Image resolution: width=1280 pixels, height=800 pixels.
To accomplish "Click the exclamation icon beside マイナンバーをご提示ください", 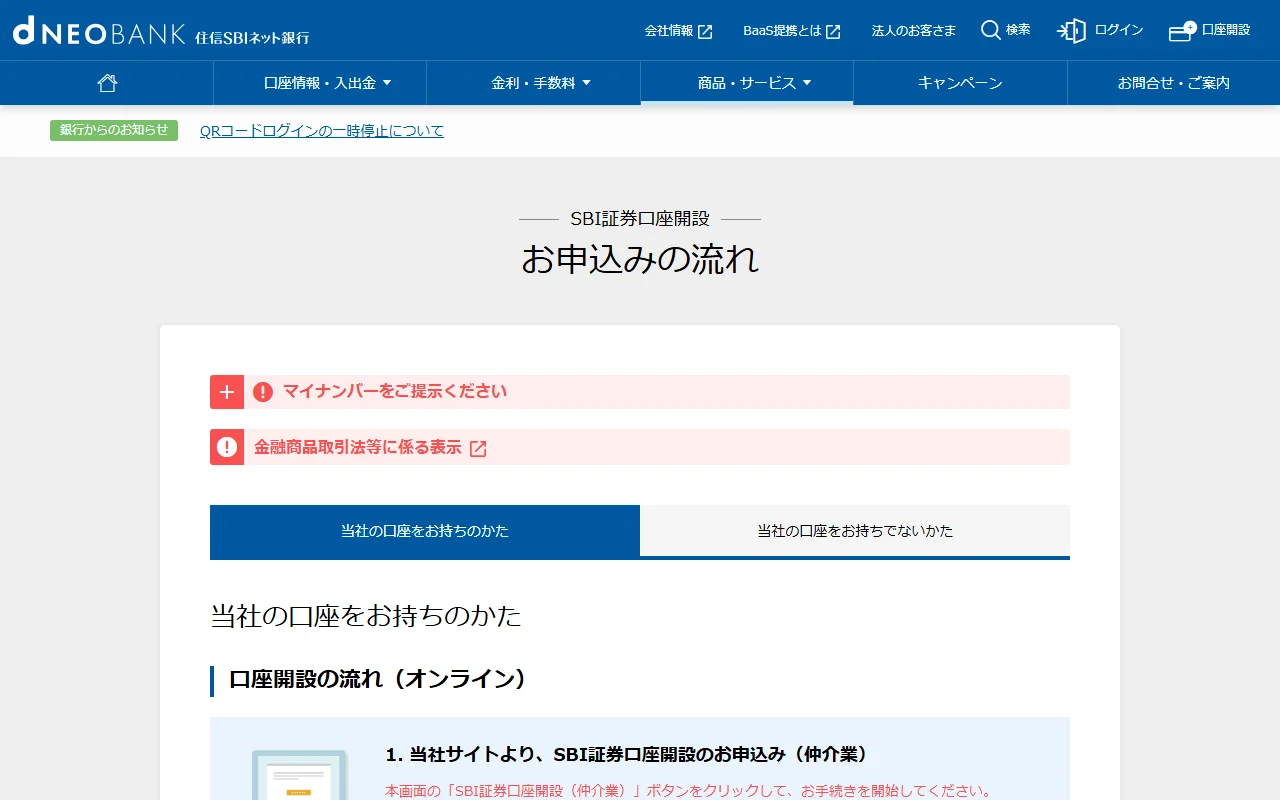I will tap(263, 392).
